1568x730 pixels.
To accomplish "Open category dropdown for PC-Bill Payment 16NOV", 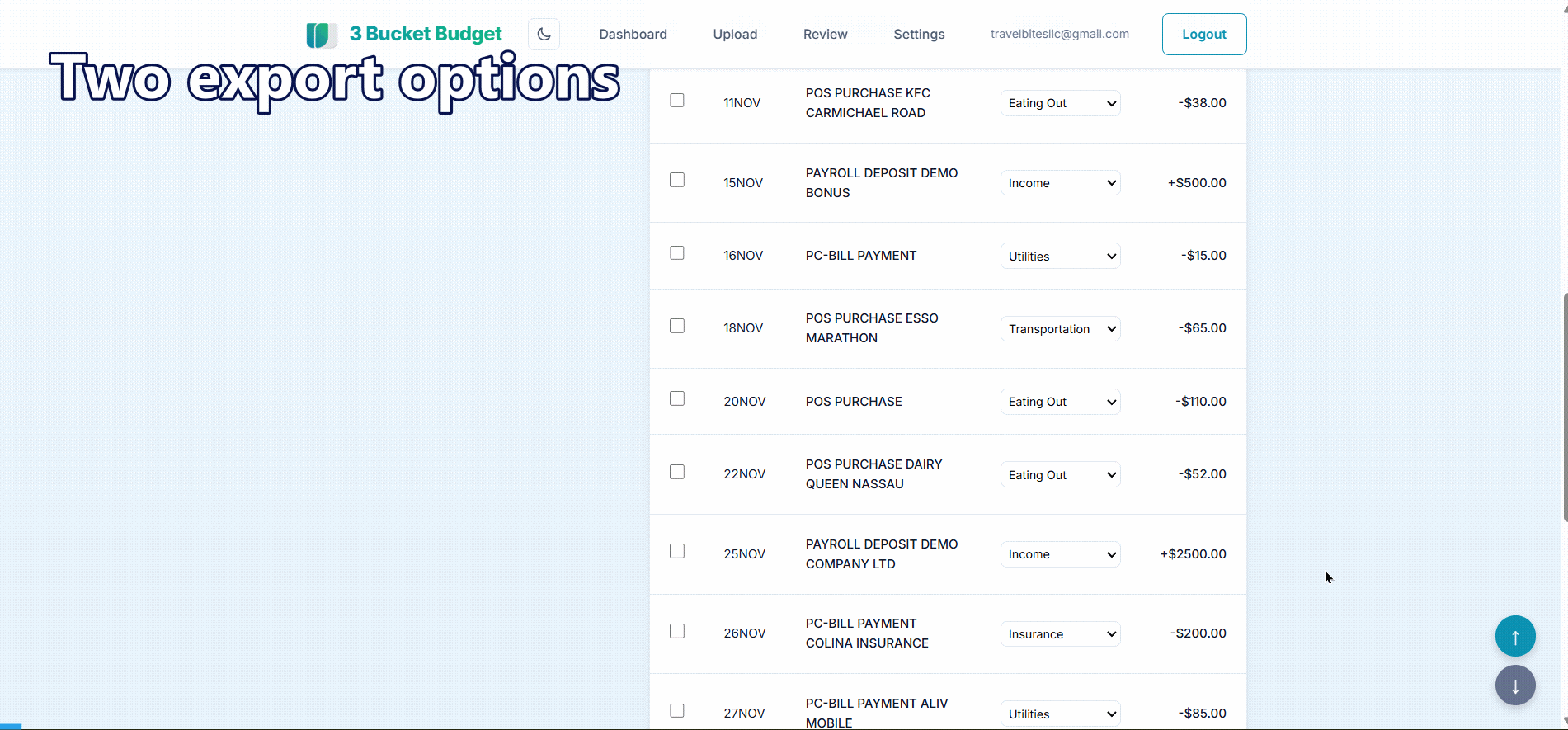I will pyautogui.click(x=1060, y=257).
